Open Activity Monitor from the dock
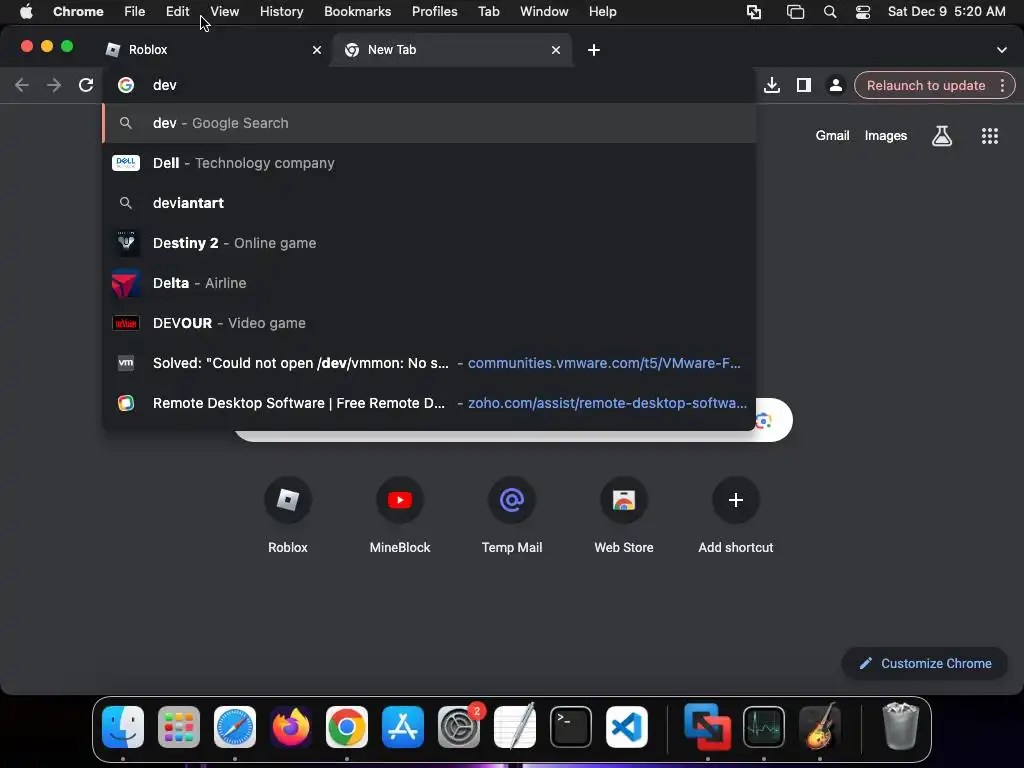This screenshot has width=1024, height=768. coord(763,727)
